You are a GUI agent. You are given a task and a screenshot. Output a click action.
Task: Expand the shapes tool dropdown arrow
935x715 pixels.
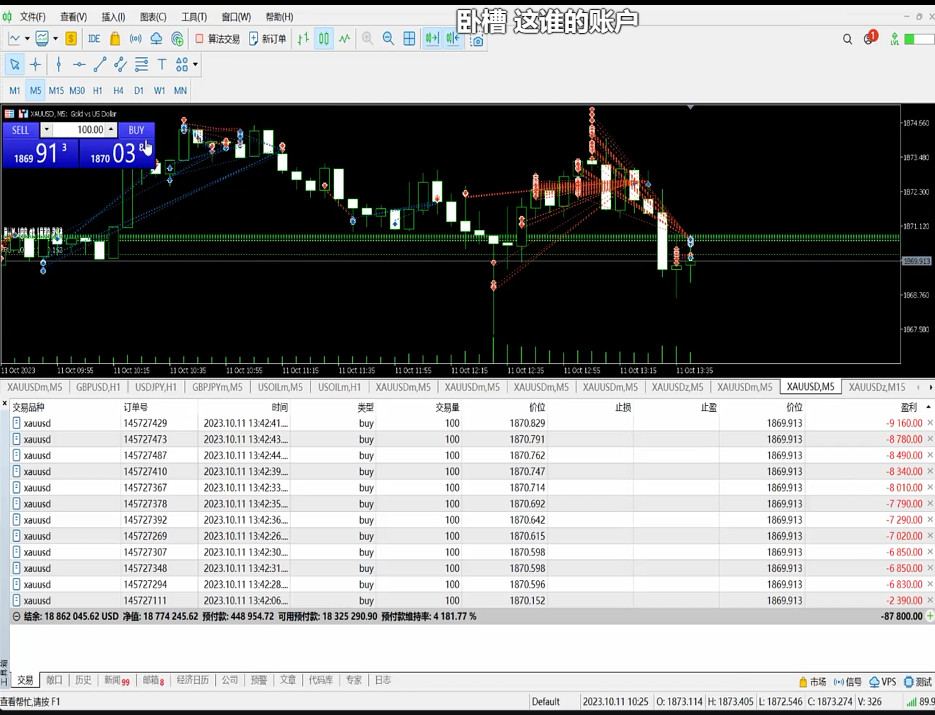[x=195, y=64]
